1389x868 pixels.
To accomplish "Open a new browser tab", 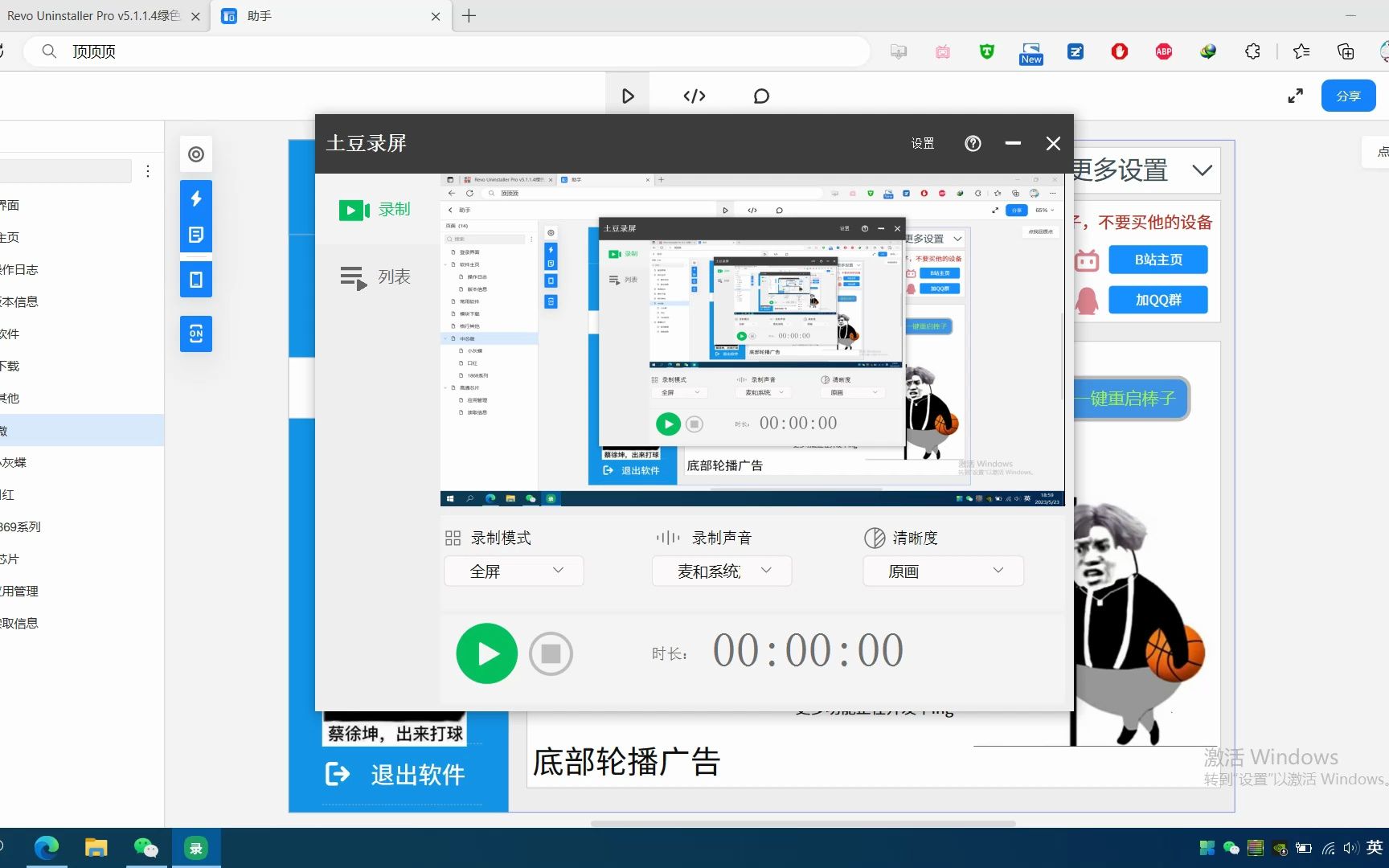I will 469,16.
